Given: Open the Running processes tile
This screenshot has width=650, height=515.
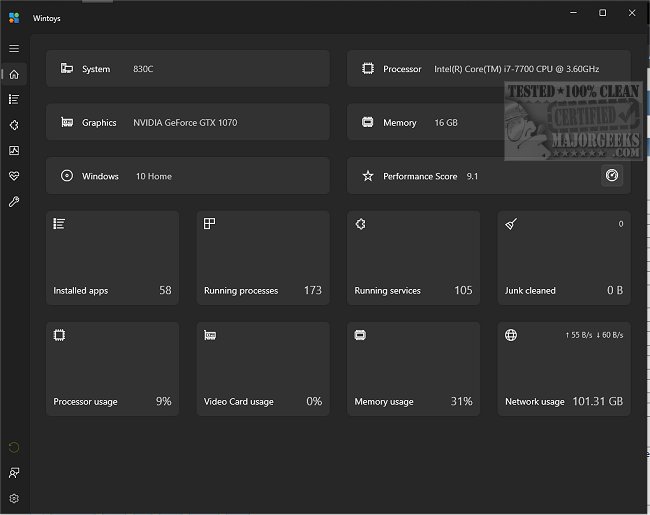Looking at the screenshot, I should click(263, 258).
